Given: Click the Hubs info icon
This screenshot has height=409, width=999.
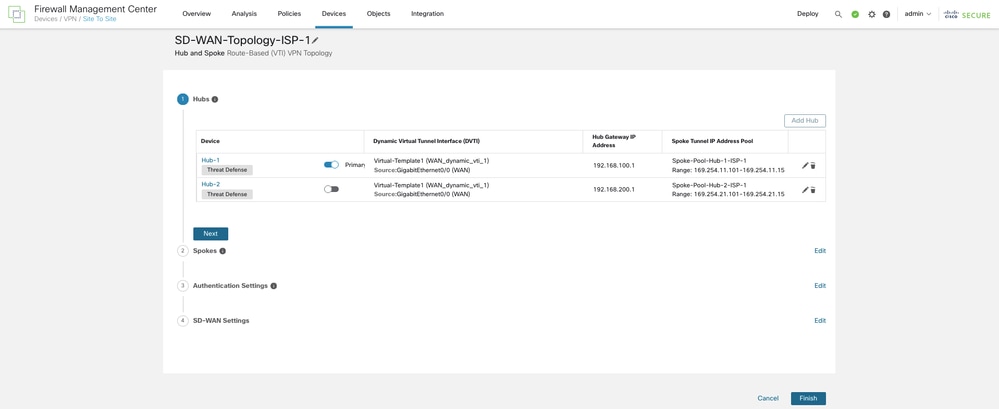Looking at the screenshot, I should [x=215, y=99].
